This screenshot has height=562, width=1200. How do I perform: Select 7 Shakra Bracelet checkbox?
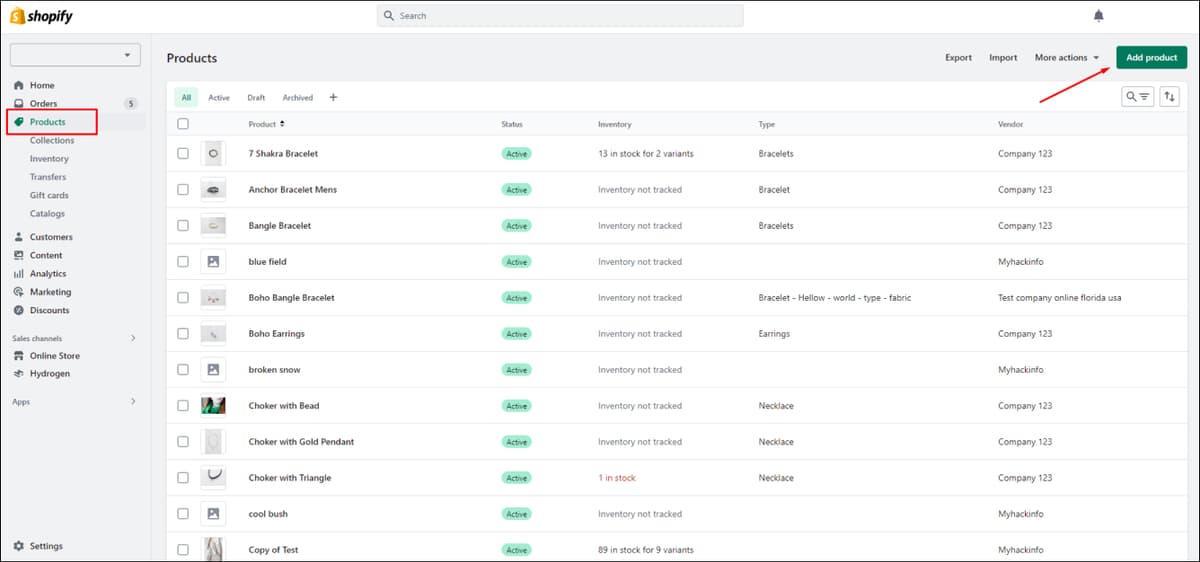coord(182,153)
